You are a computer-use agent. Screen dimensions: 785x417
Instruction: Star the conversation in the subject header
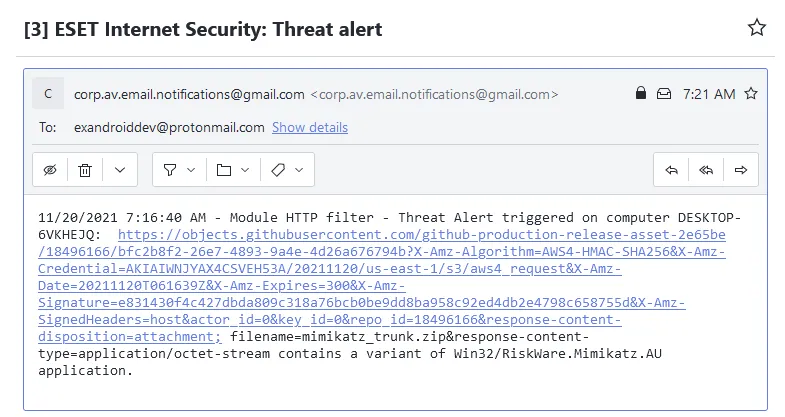pyautogui.click(x=756, y=28)
